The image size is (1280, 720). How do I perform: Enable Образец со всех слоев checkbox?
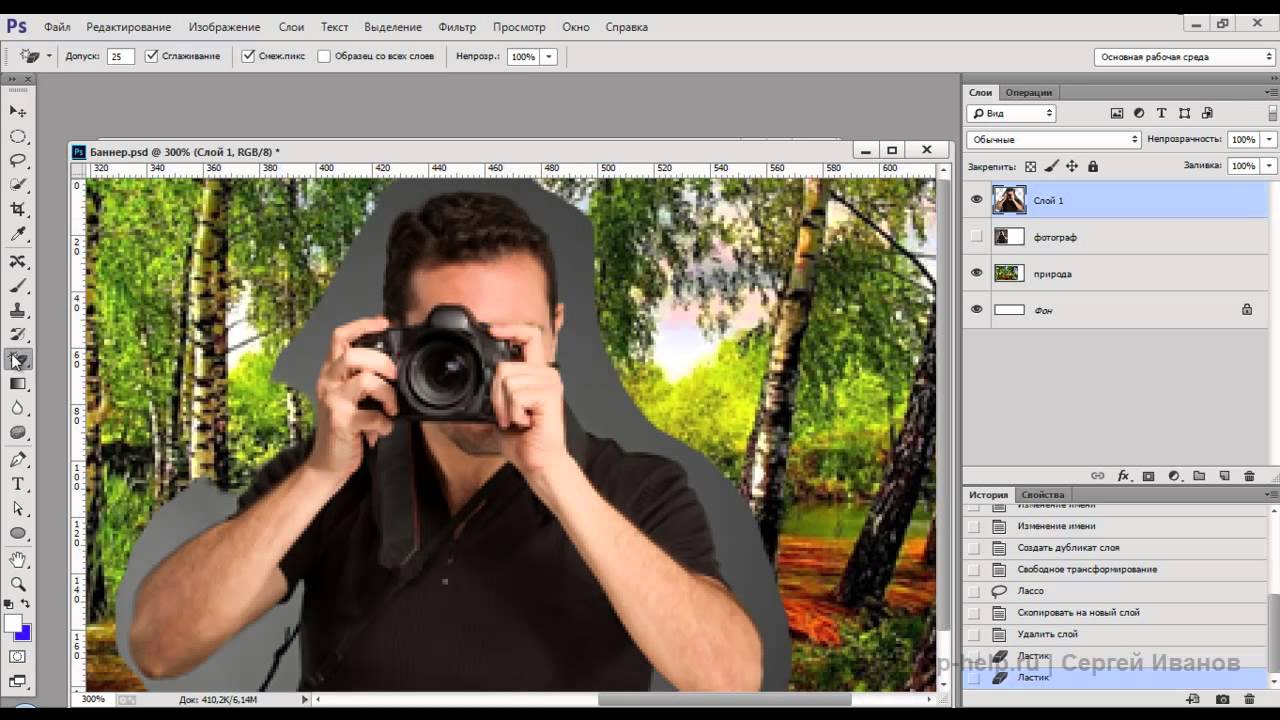click(x=324, y=56)
